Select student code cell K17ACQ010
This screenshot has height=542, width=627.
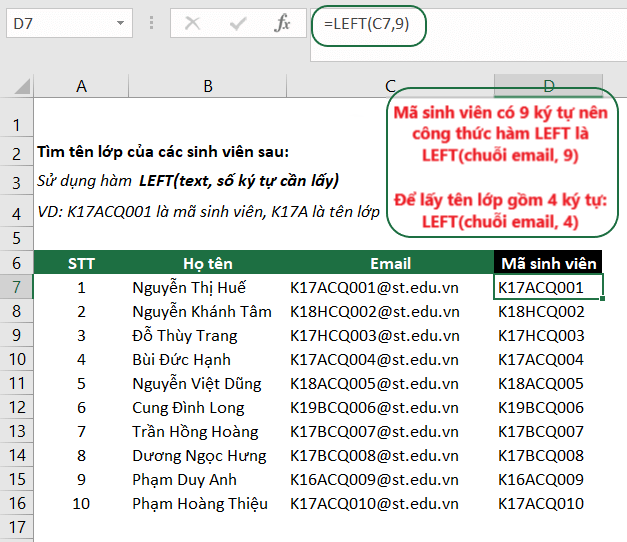tap(548, 503)
